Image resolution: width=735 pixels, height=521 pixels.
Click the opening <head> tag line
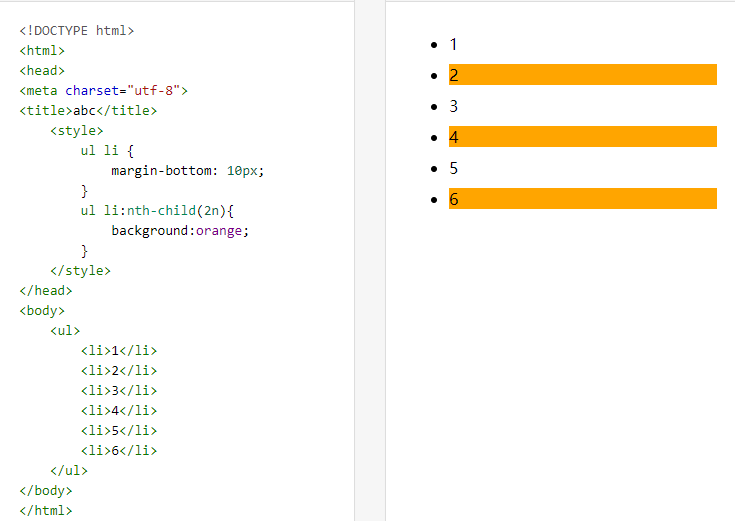pyautogui.click(x=42, y=71)
